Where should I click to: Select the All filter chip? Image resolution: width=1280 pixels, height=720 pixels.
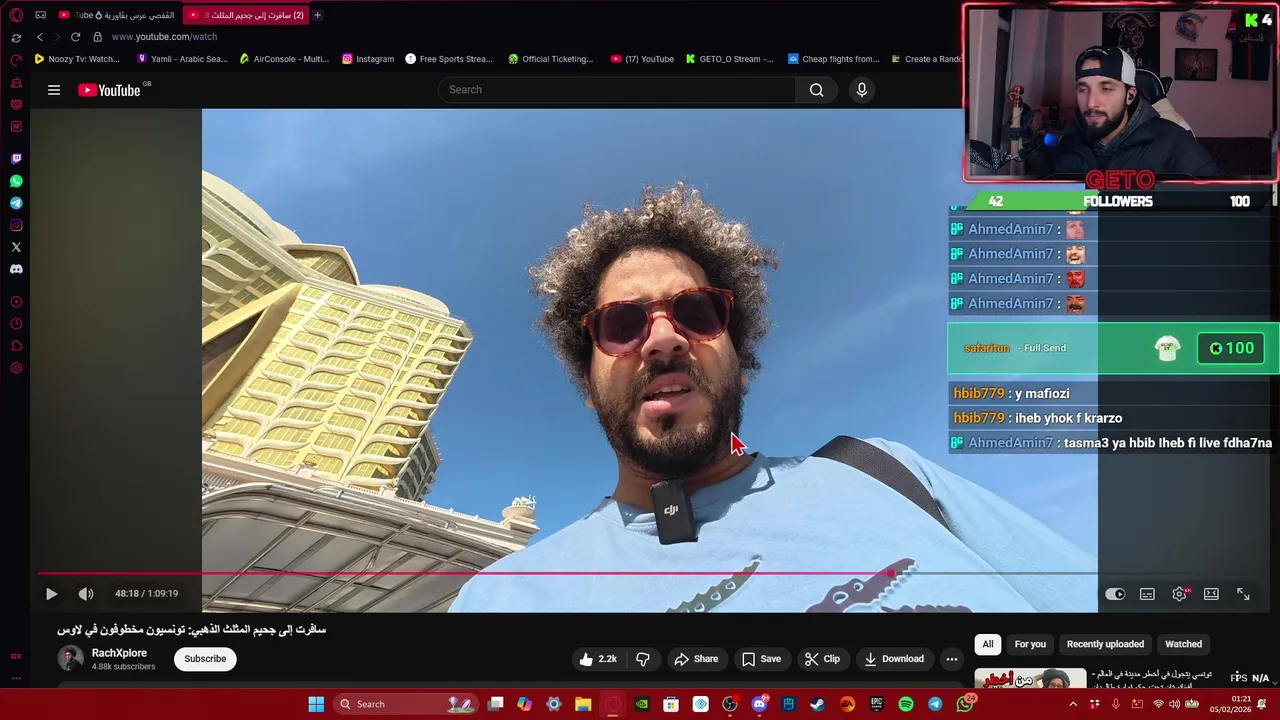(x=988, y=644)
